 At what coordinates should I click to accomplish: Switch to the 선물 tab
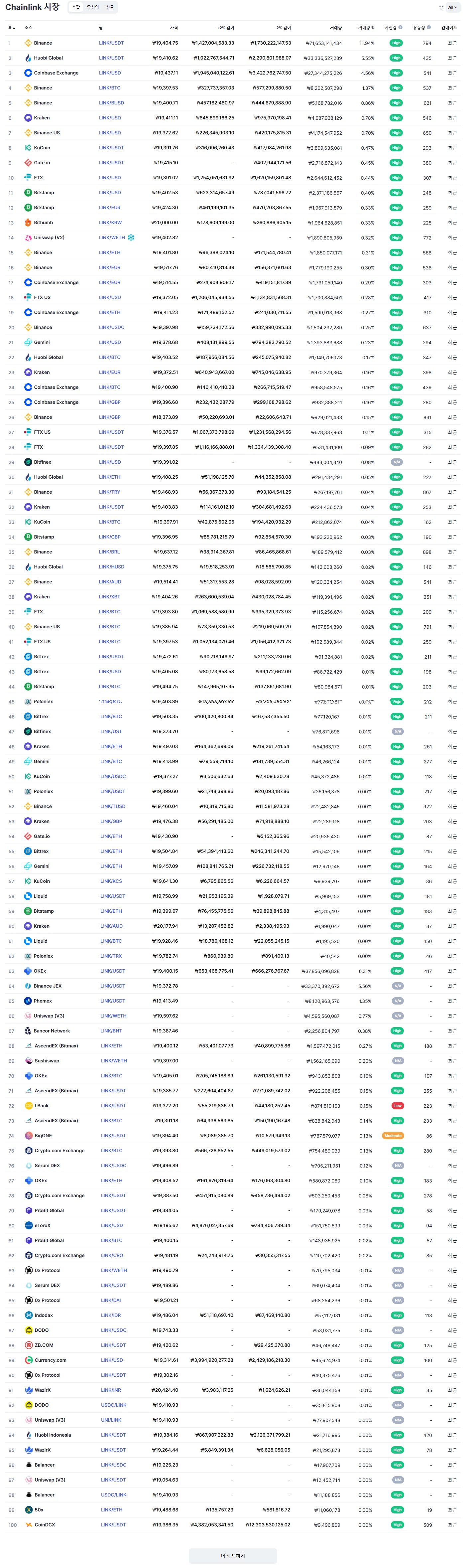point(110,7)
